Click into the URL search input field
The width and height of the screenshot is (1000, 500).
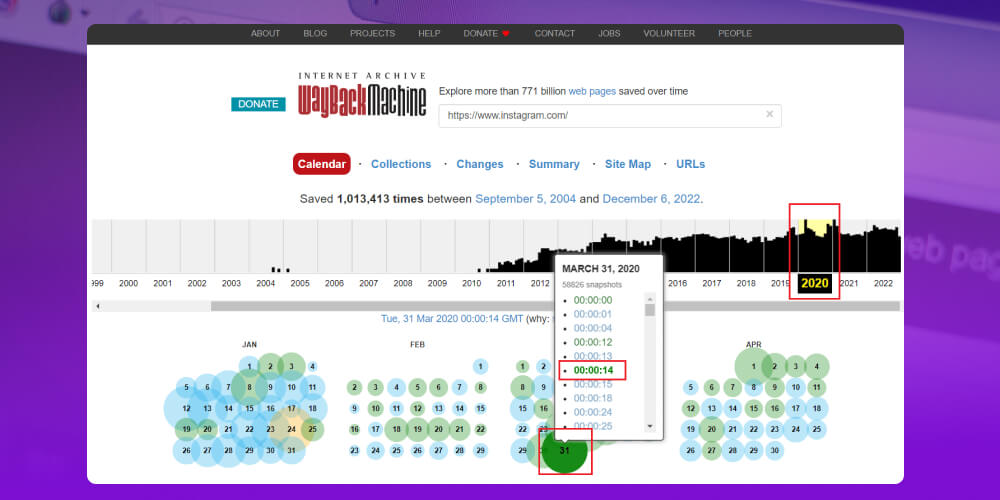pos(600,115)
